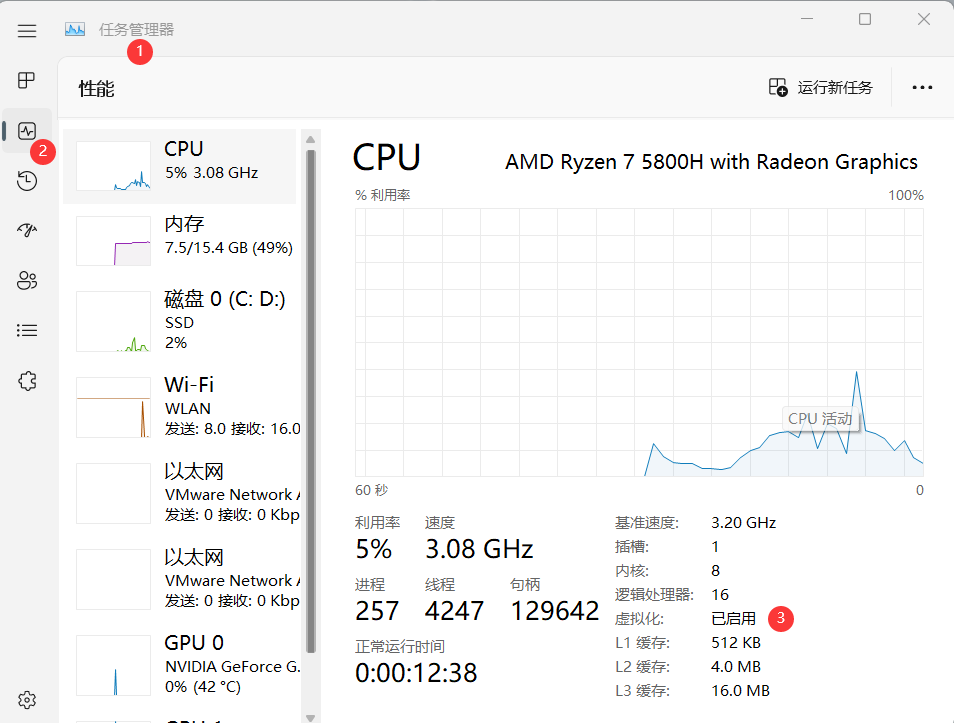The width and height of the screenshot is (954, 723).
Task: Click the Task Manager app icon in title bar
Action: pos(75,29)
